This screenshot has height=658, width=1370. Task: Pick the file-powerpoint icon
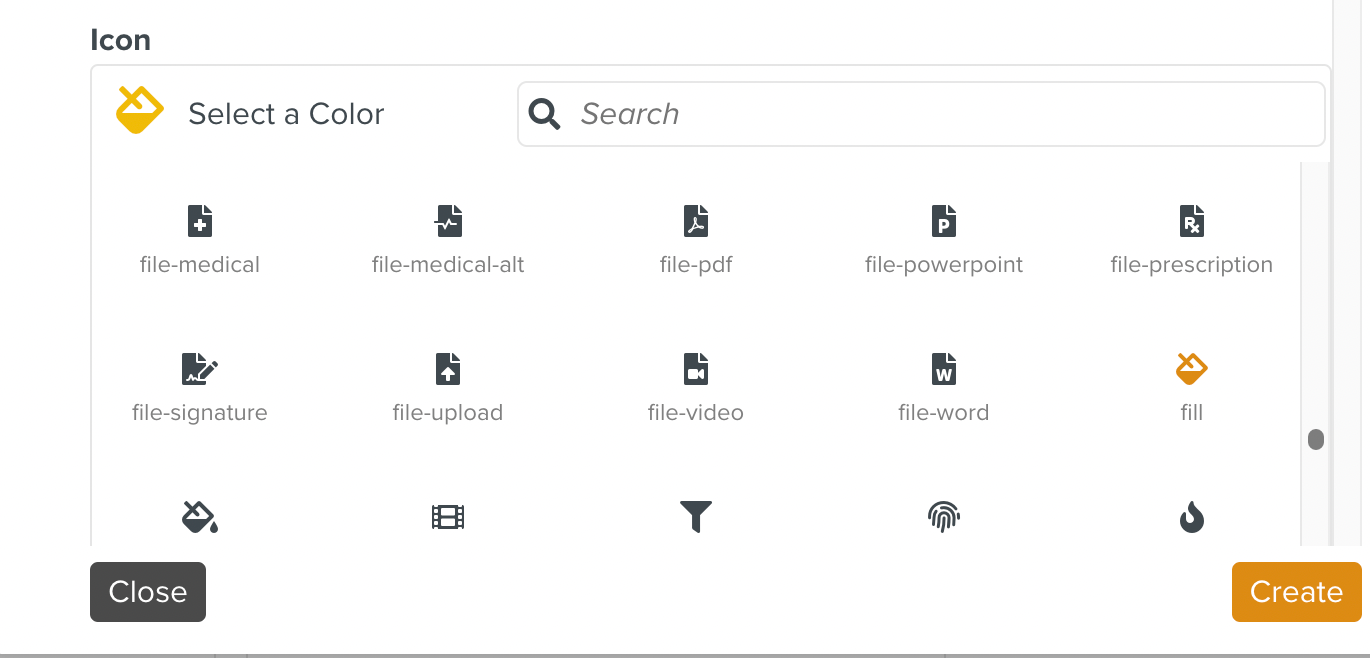944,220
